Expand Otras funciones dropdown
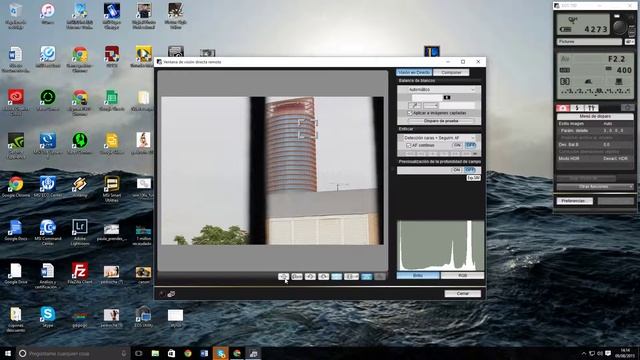This screenshot has width=640, height=360. tap(595, 187)
